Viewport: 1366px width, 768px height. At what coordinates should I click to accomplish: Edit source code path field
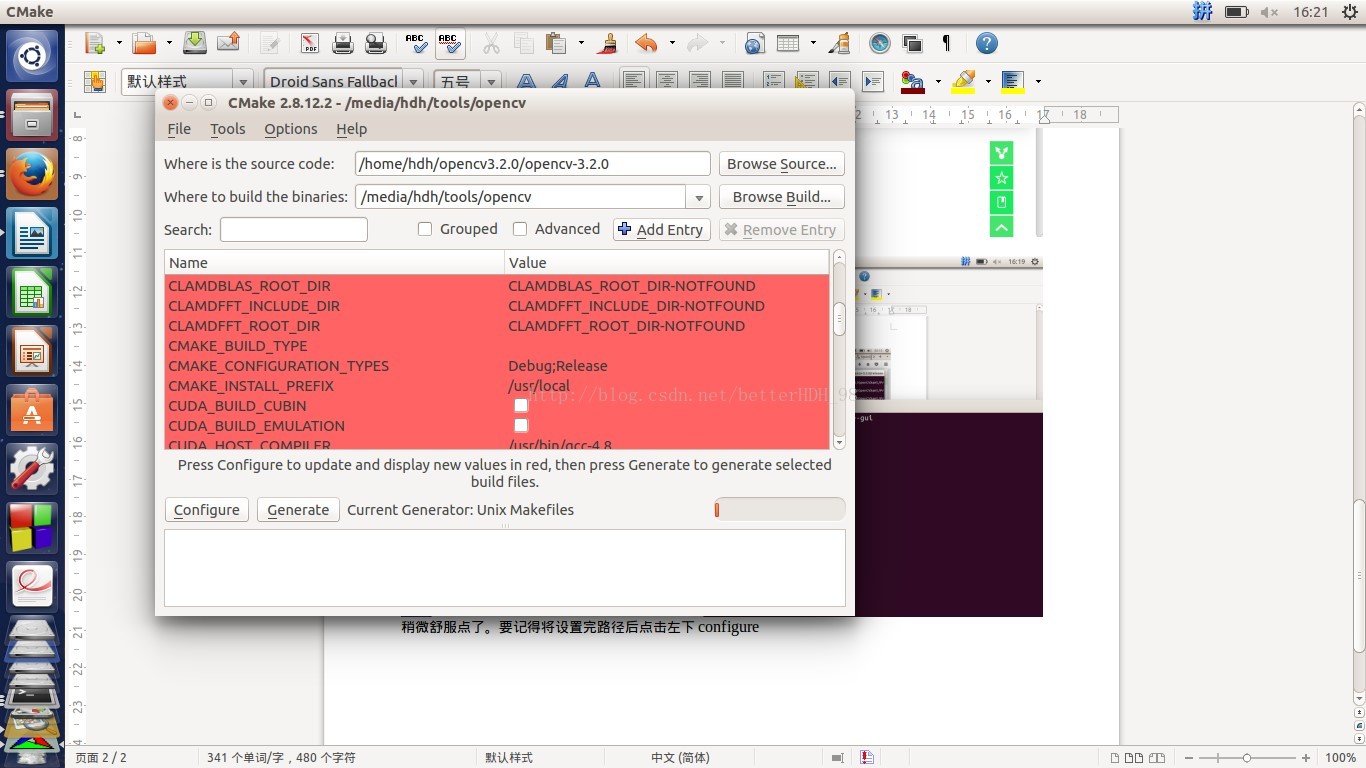[533, 164]
